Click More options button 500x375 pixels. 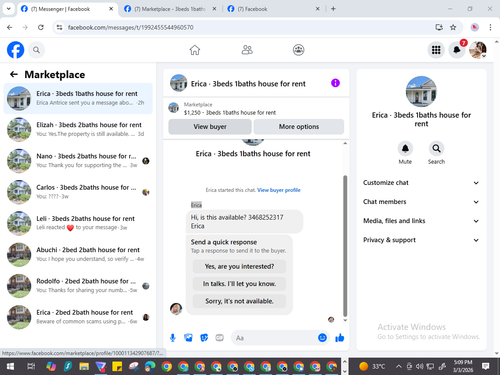299,127
